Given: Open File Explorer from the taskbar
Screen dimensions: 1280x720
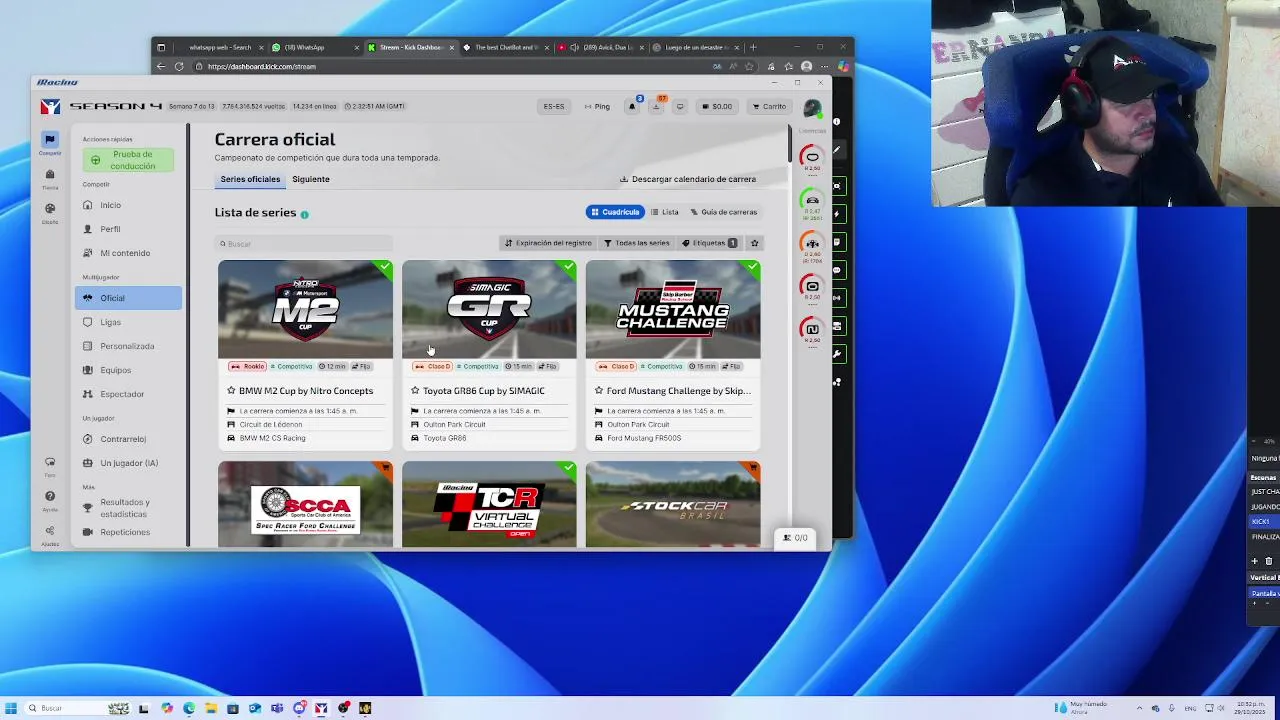Looking at the screenshot, I should coord(210,708).
